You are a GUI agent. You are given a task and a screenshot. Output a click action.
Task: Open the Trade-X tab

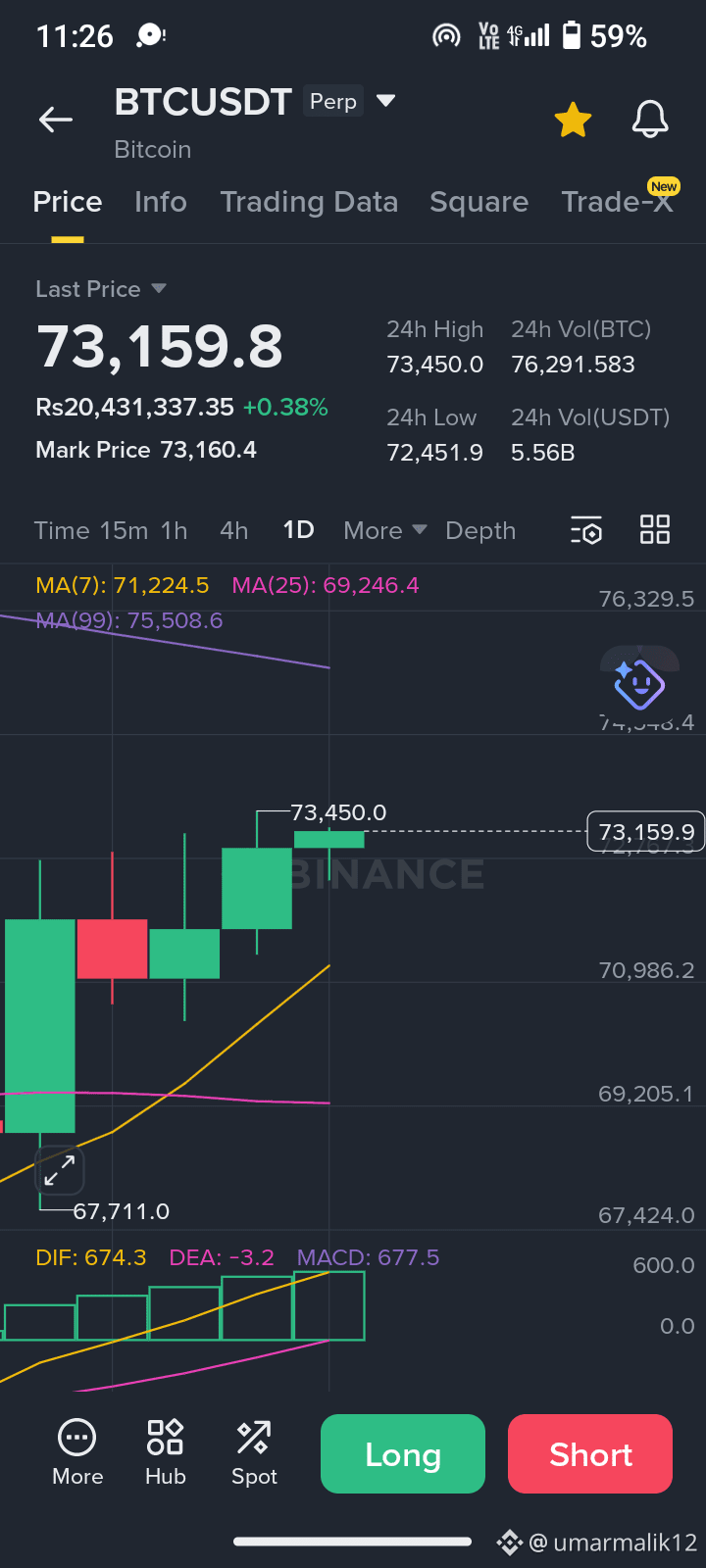click(618, 202)
